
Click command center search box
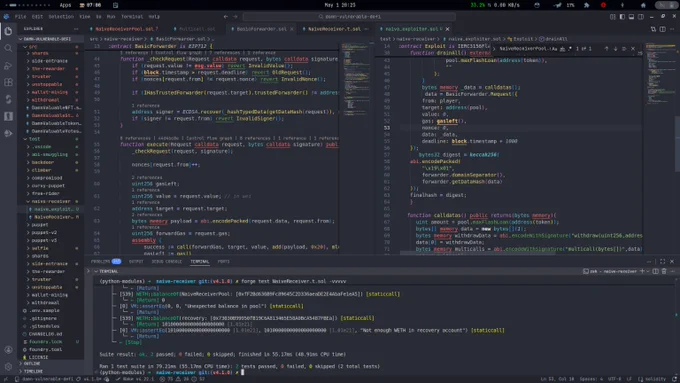pos(349,16)
